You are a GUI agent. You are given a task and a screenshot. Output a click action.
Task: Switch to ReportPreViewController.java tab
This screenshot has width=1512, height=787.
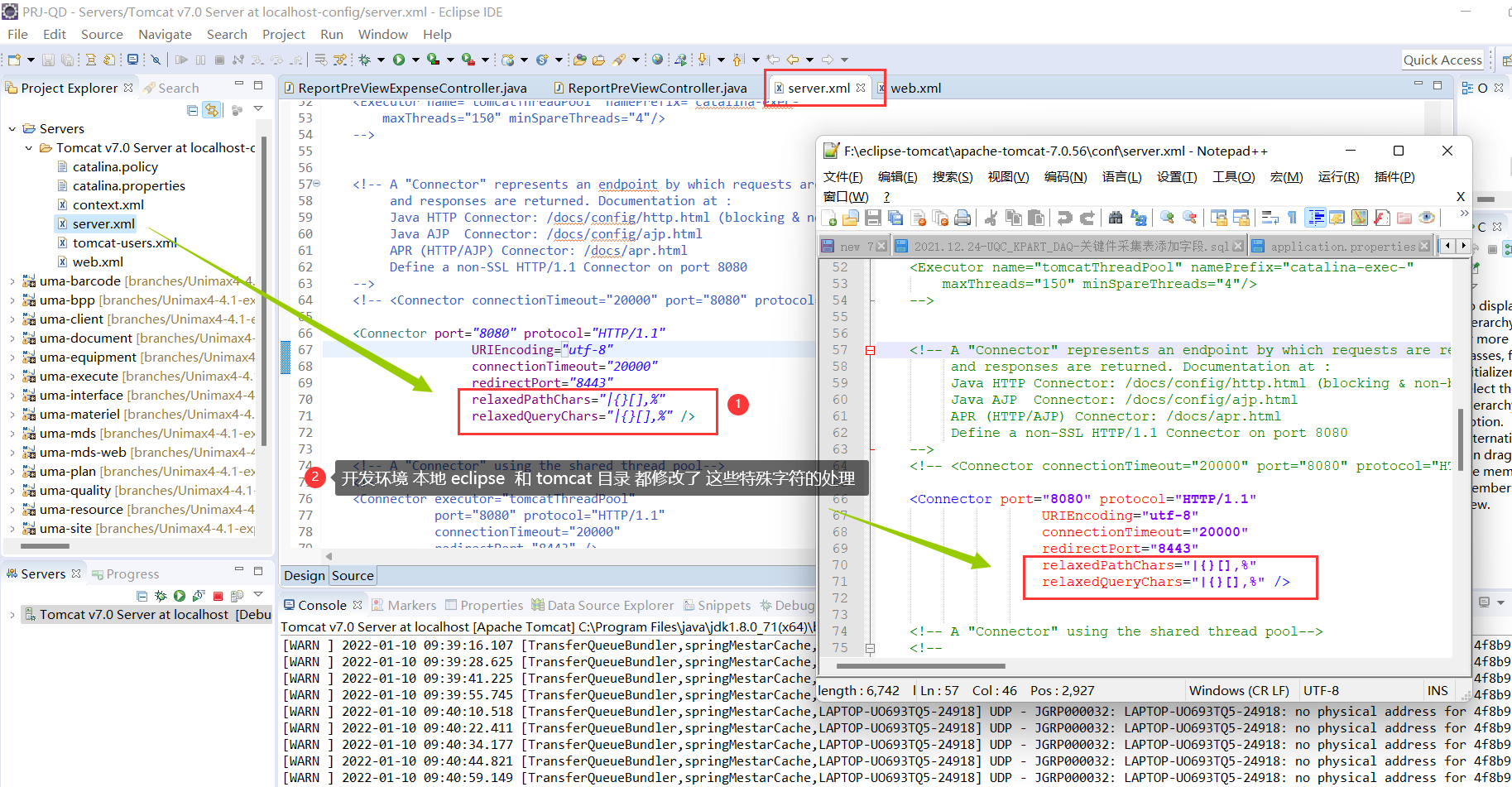click(650, 88)
